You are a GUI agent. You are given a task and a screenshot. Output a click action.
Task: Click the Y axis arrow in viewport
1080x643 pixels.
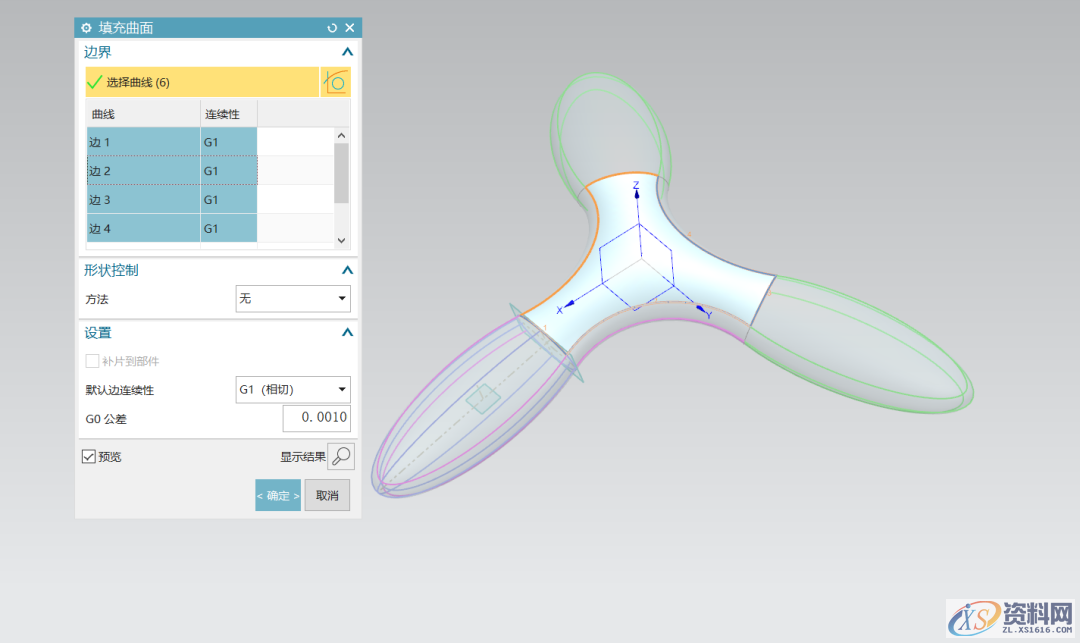(703, 311)
